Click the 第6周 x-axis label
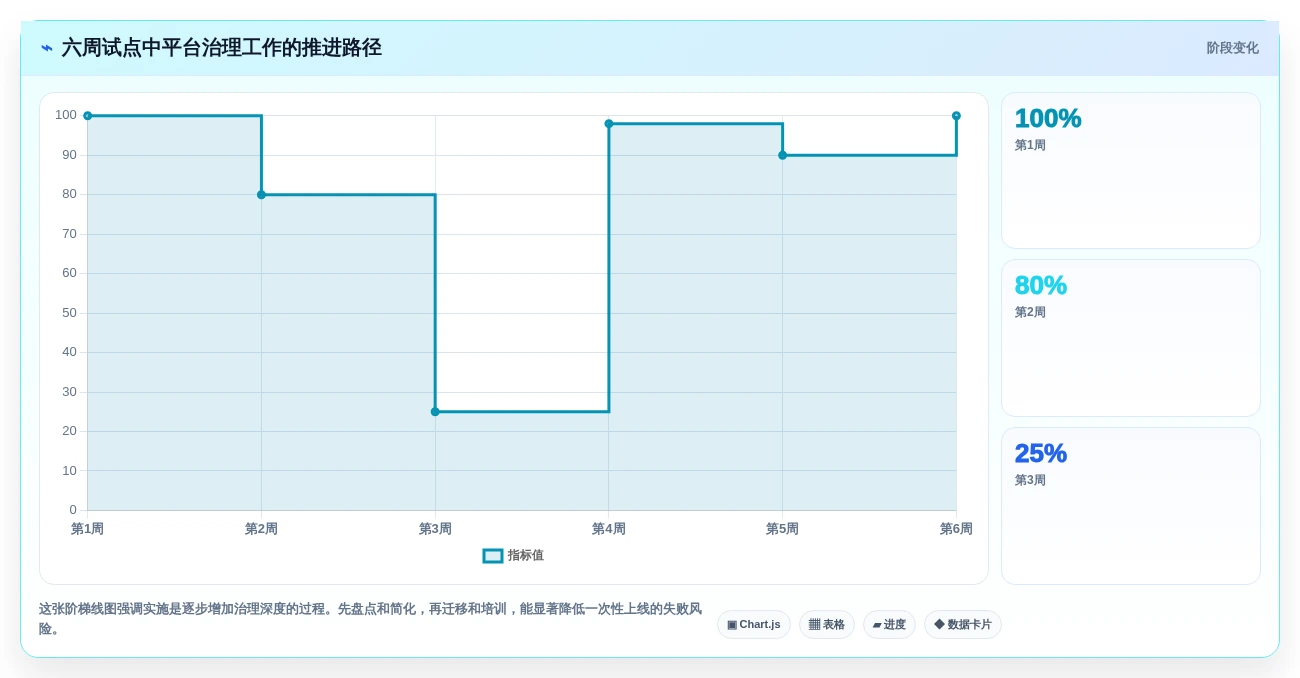The width and height of the screenshot is (1300, 678). [x=956, y=529]
